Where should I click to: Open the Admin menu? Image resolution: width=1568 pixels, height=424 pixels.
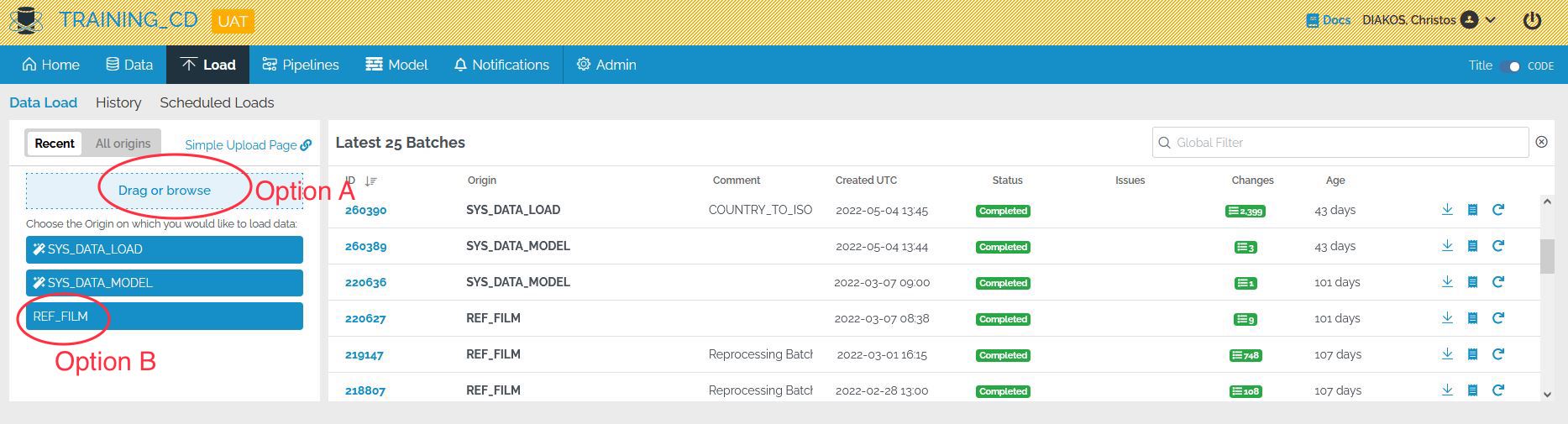click(606, 65)
